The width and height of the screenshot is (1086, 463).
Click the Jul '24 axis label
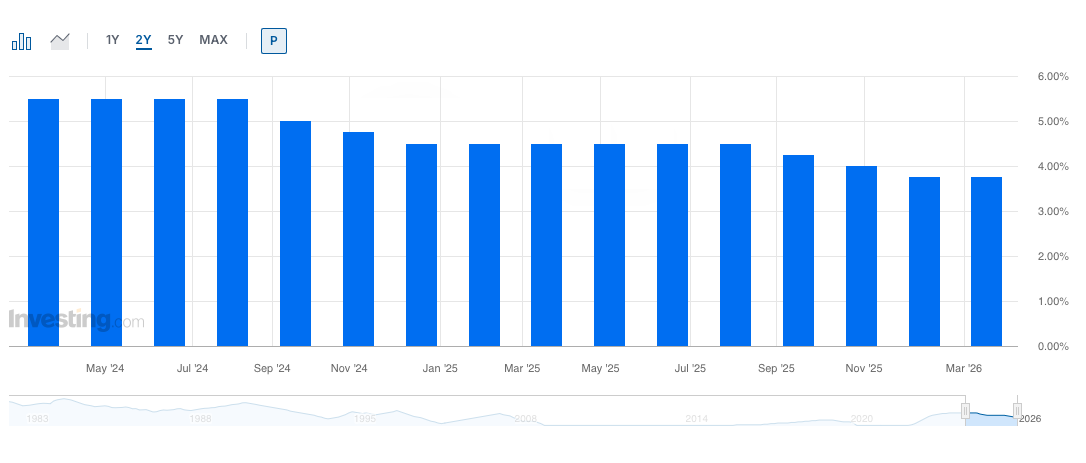click(193, 368)
